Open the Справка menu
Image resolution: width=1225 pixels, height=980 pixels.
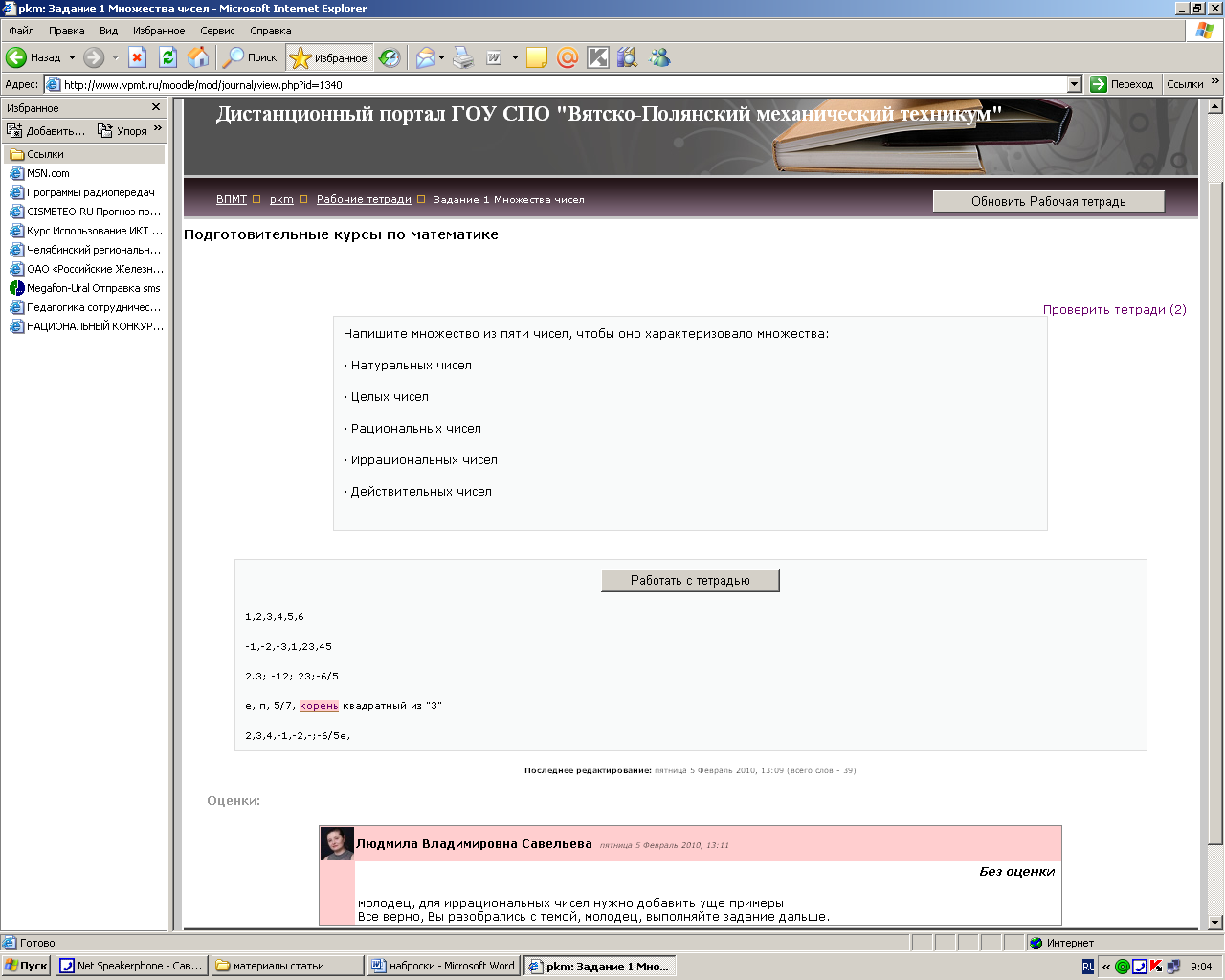point(271,31)
